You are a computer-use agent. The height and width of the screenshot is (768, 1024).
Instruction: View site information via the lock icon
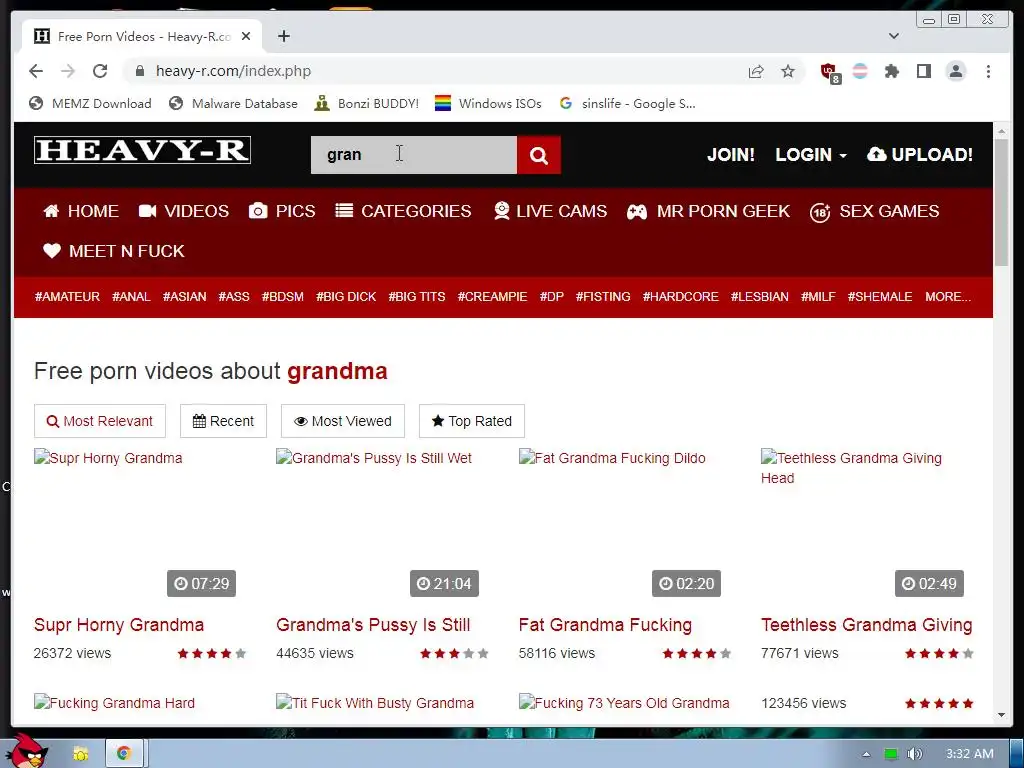point(139,71)
